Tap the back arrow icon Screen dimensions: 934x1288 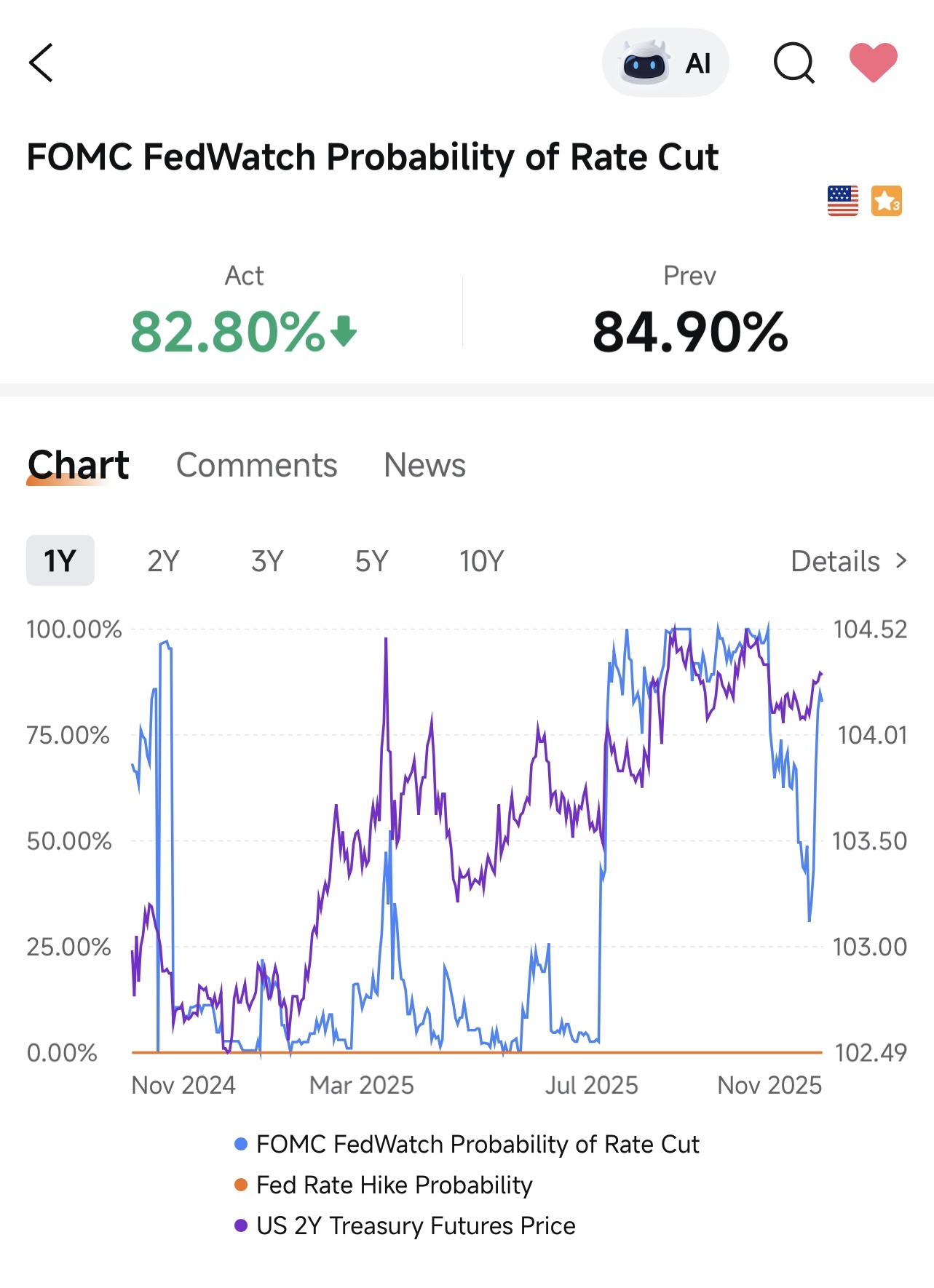(41, 63)
